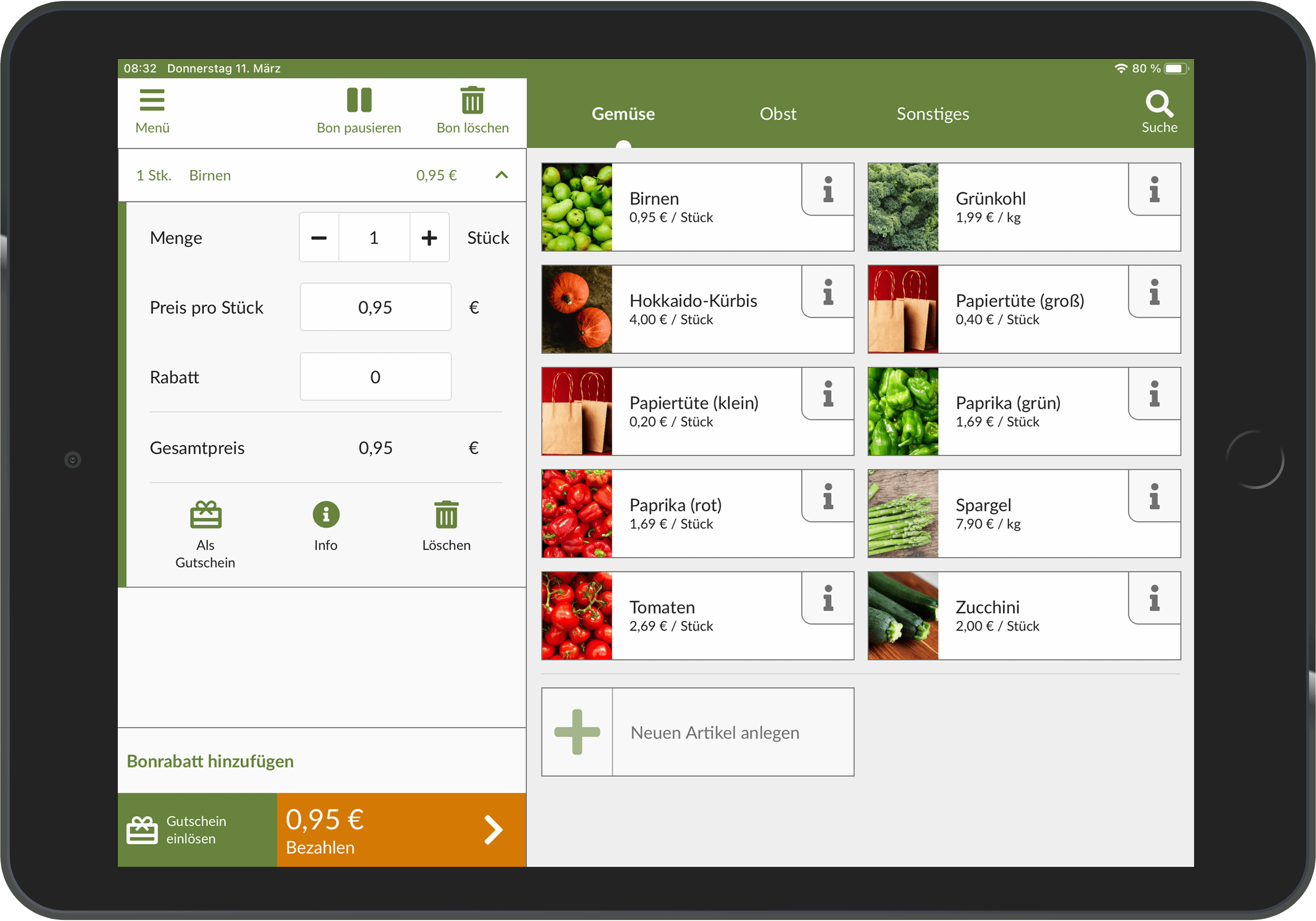
Task: Edit the Rabatt field
Action: [x=375, y=377]
